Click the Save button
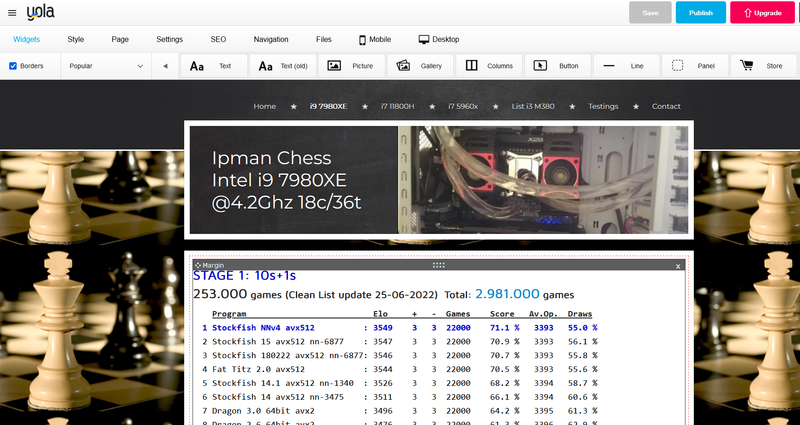The height and width of the screenshot is (425, 800). (x=650, y=13)
